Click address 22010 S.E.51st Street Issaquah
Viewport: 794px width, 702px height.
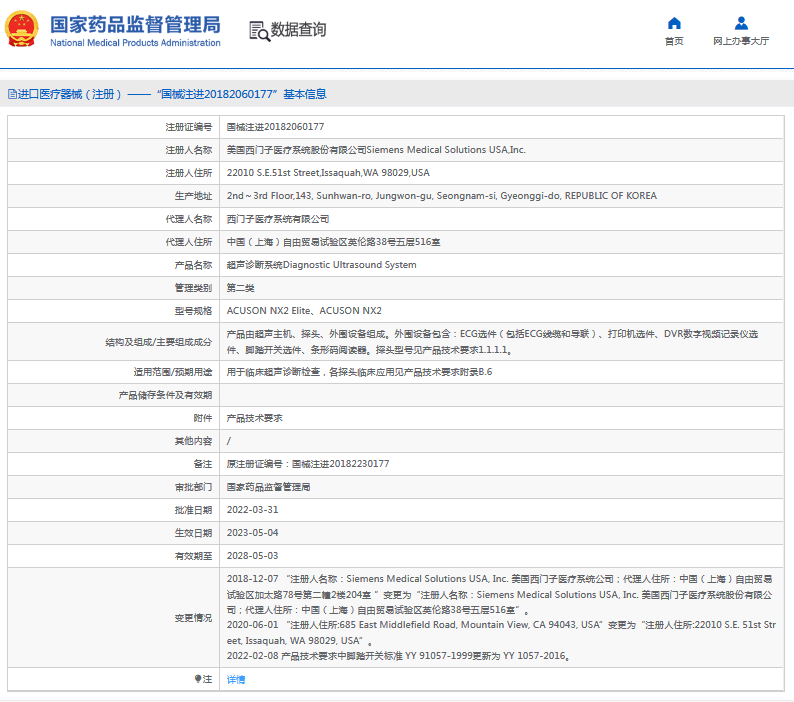pyautogui.click(x=328, y=173)
